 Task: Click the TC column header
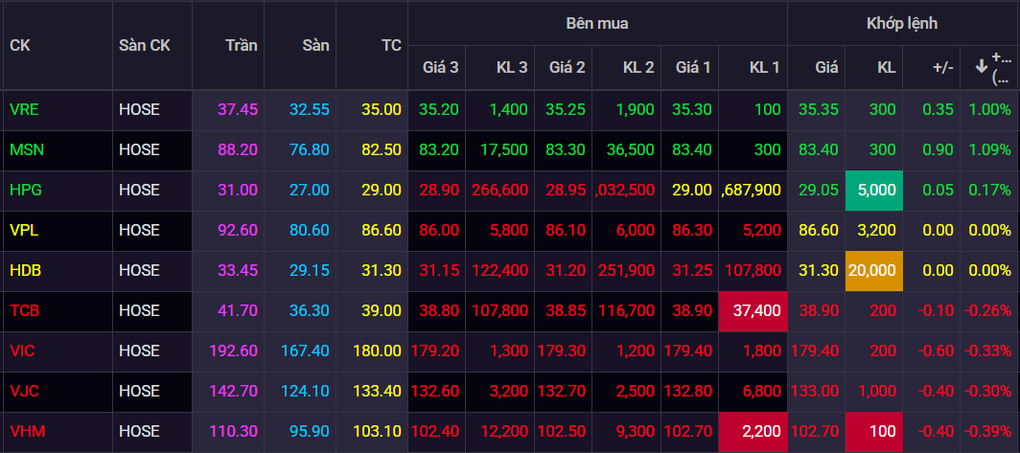pyautogui.click(x=391, y=46)
